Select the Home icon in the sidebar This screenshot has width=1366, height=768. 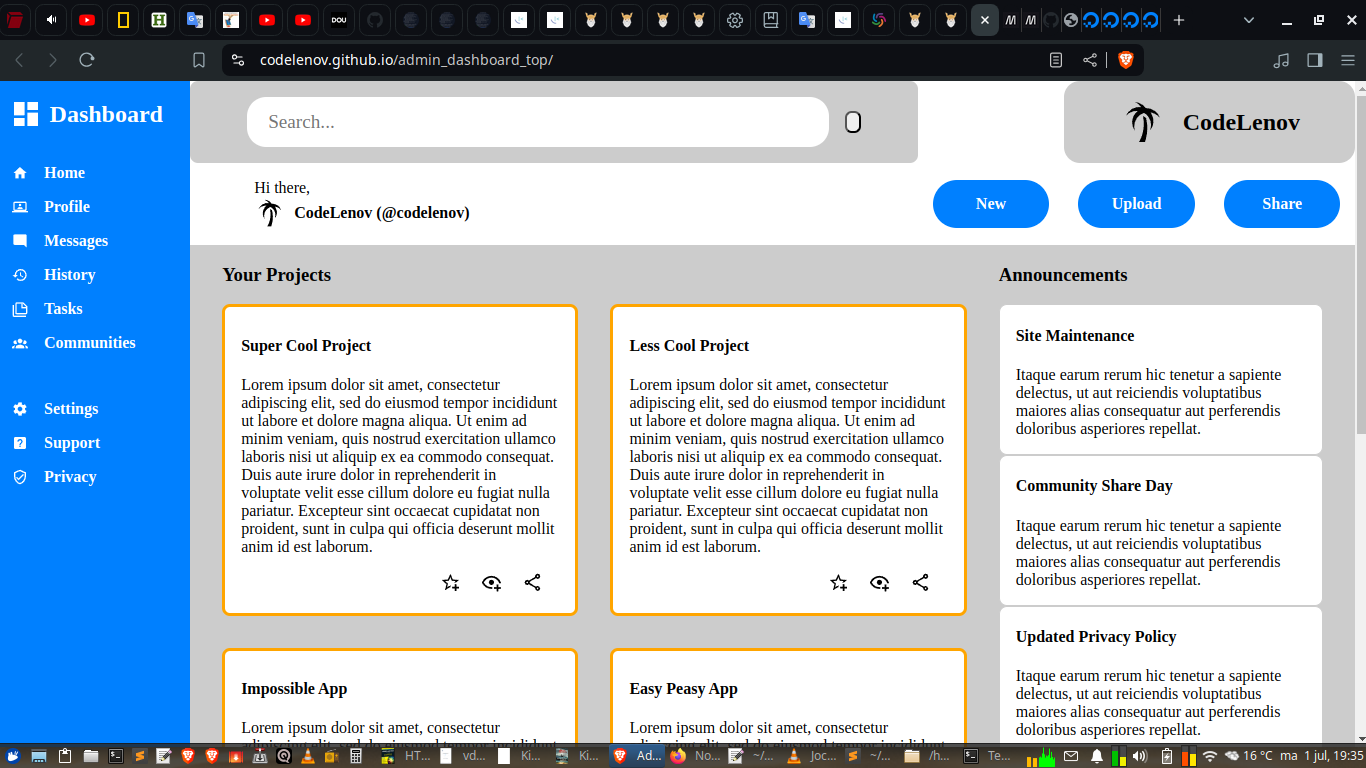[x=19, y=172]
